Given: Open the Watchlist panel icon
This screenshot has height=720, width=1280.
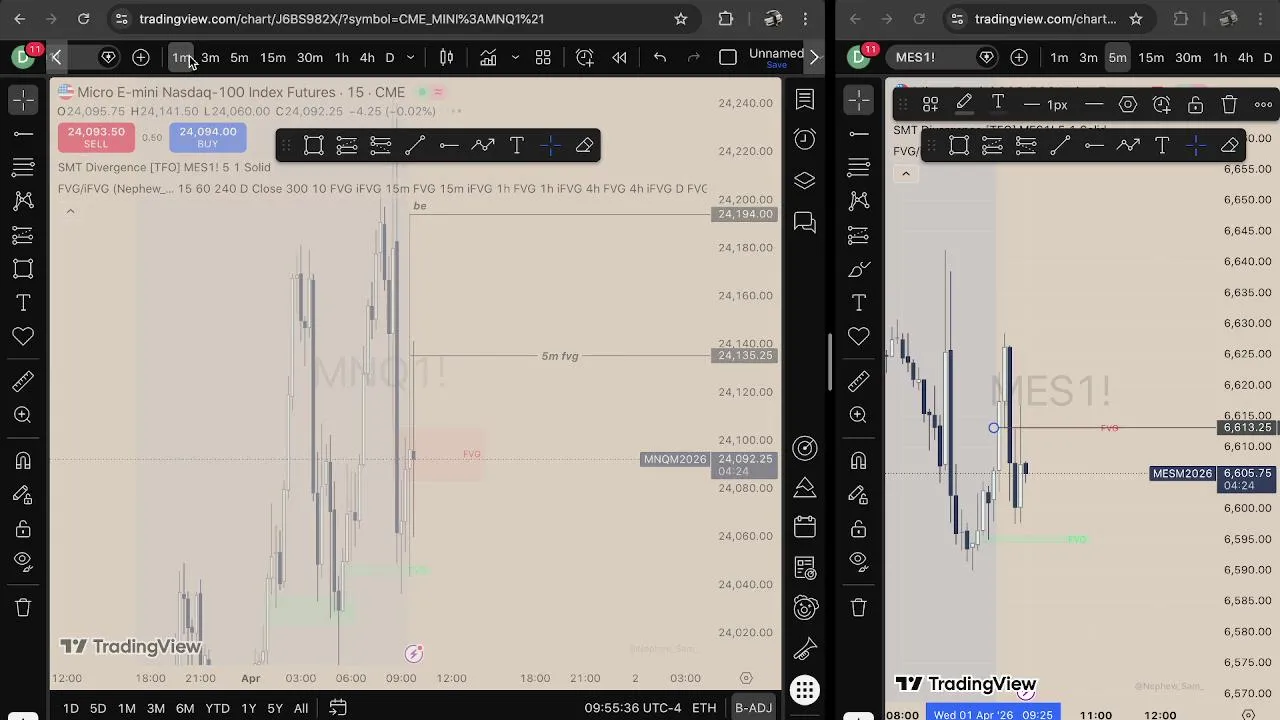Looking at the screenshot, I should click(805, 99).
